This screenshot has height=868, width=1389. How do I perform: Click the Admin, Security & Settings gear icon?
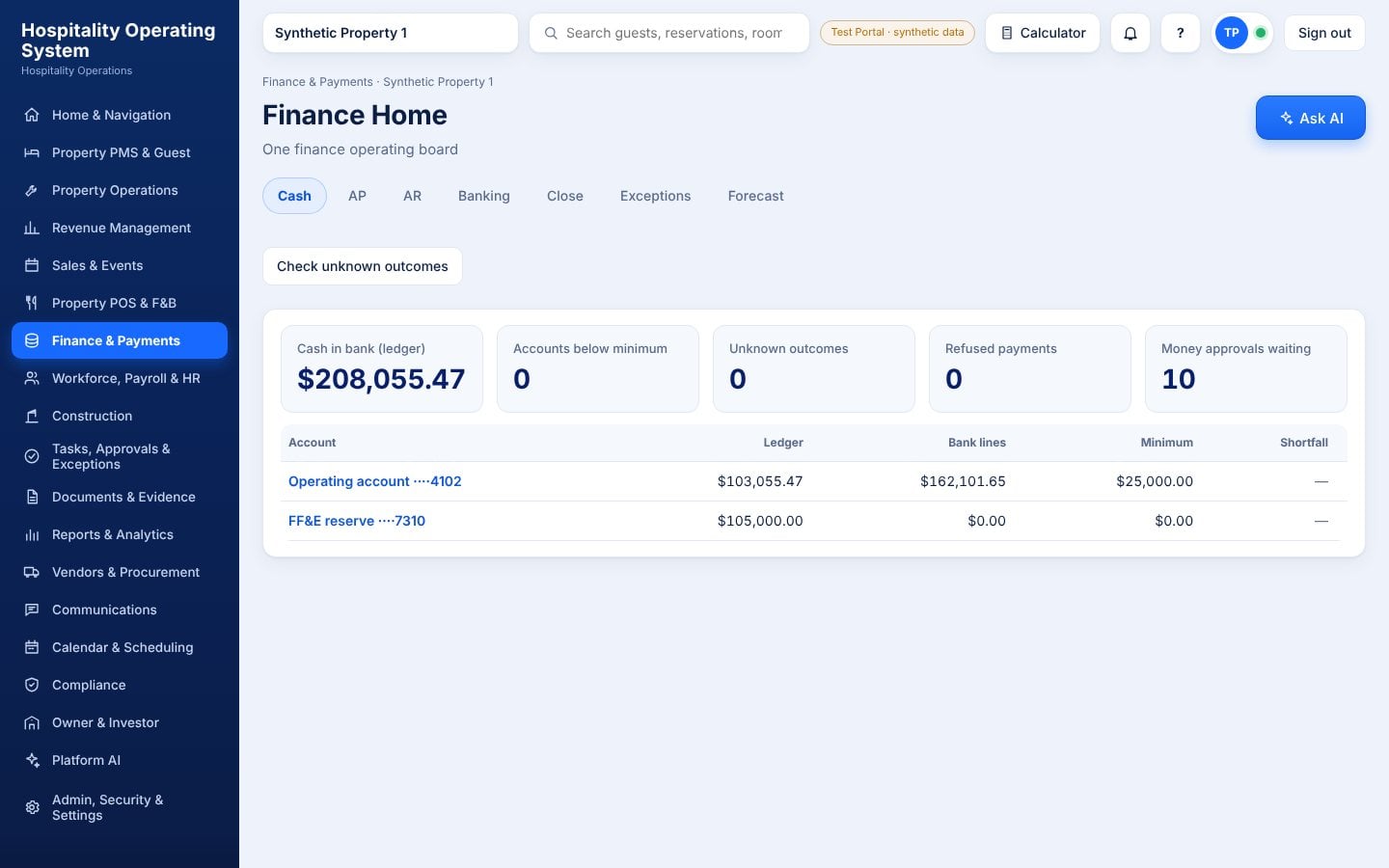tap(32, 807)
